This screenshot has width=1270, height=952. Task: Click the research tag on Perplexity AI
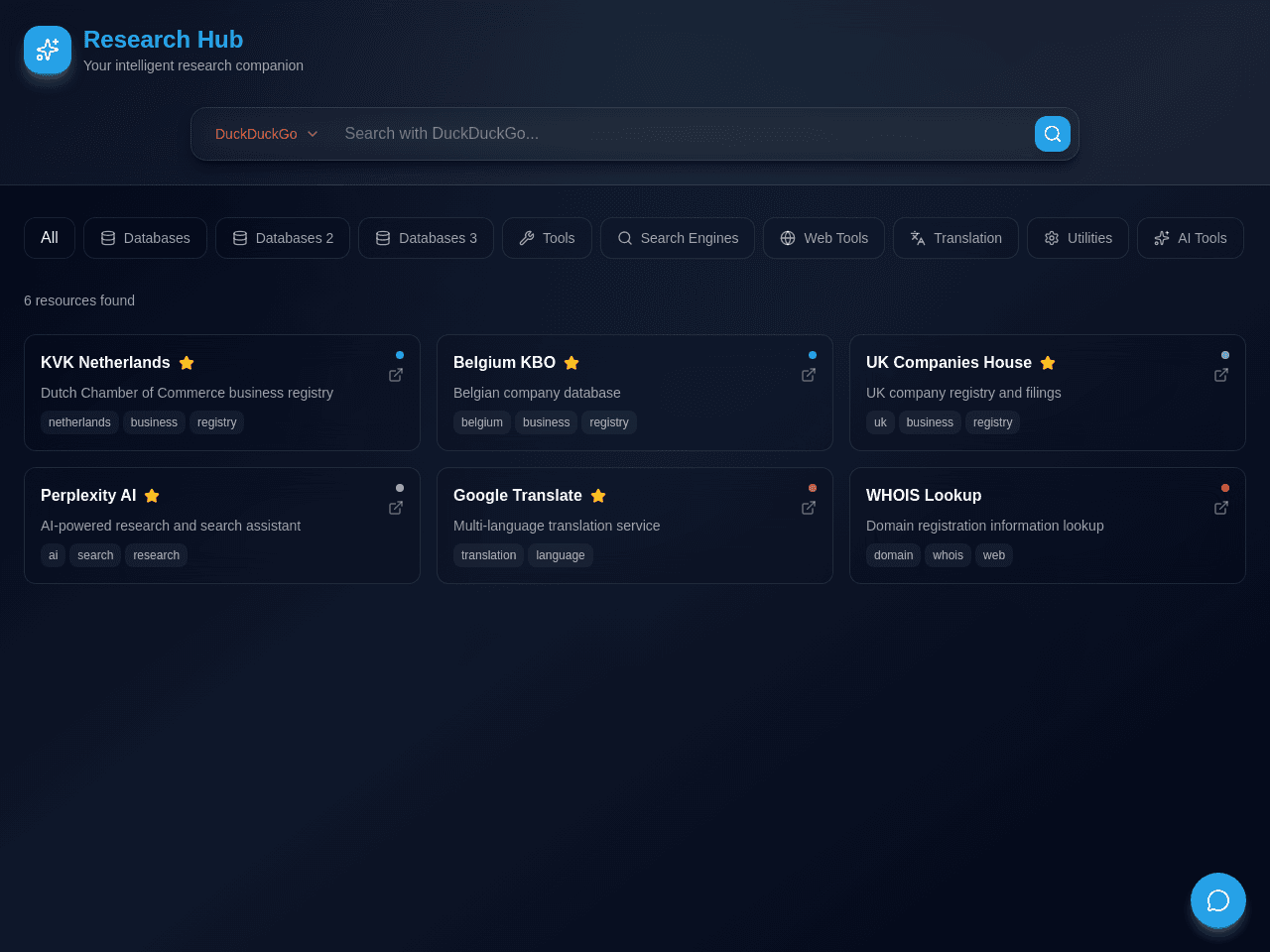[157, 555]
